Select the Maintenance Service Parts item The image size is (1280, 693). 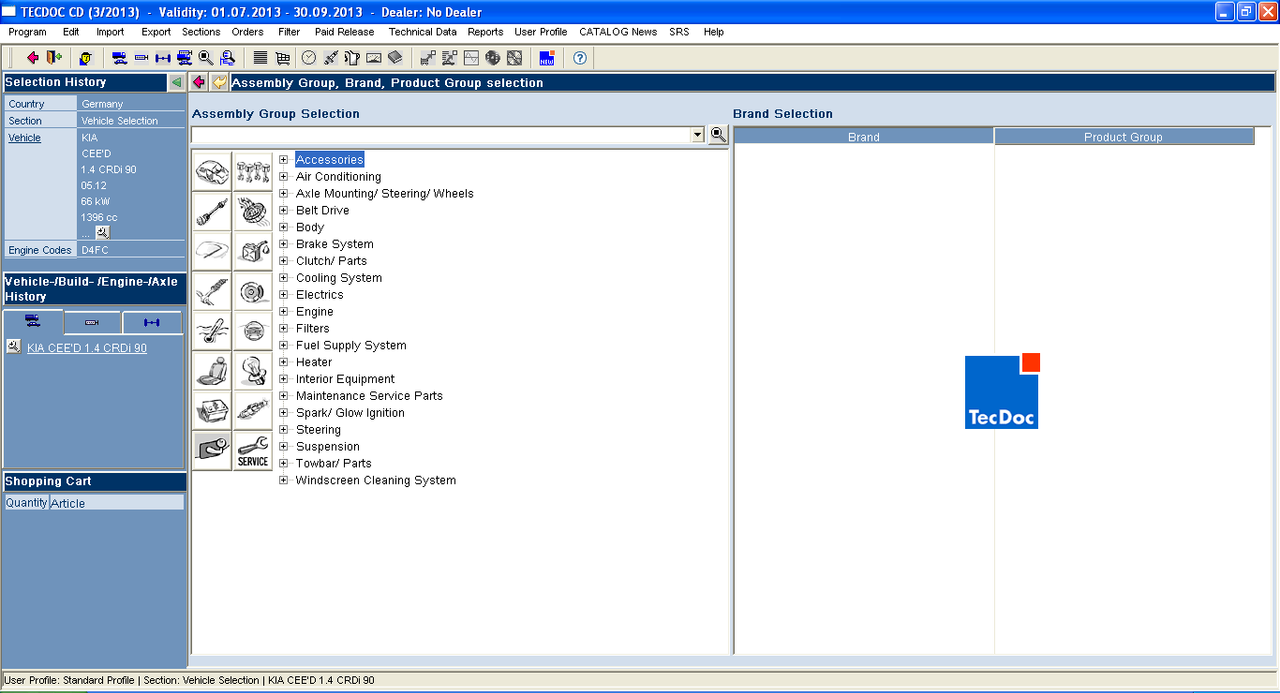(x=369, y=396)
